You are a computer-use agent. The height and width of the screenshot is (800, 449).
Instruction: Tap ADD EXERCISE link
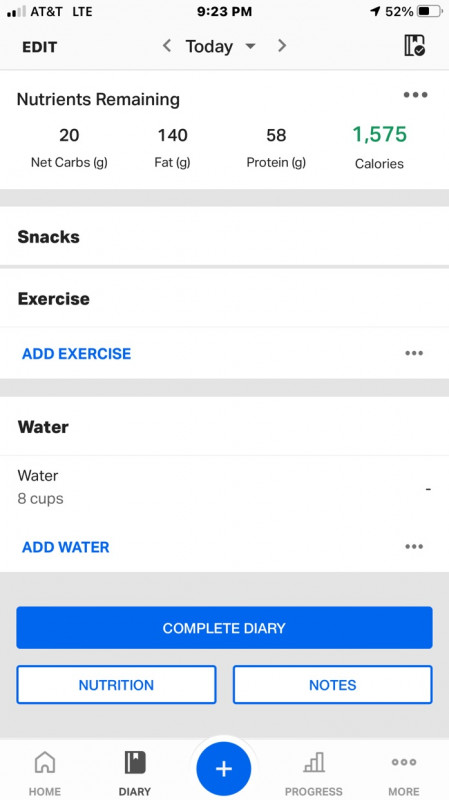pyautogui.click(x=77, y=354)
